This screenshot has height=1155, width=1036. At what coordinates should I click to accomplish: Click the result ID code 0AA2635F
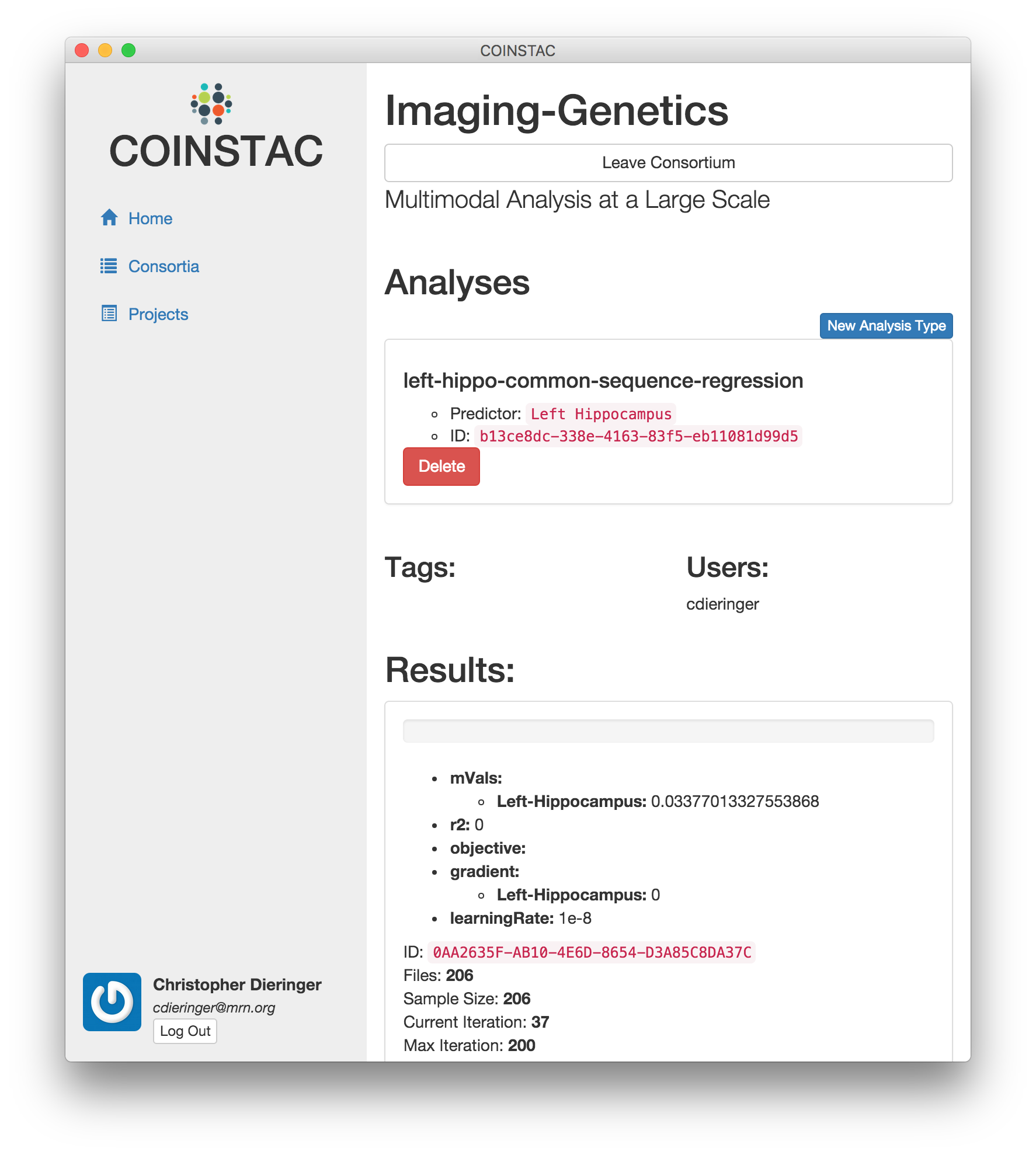click(592, 952)
